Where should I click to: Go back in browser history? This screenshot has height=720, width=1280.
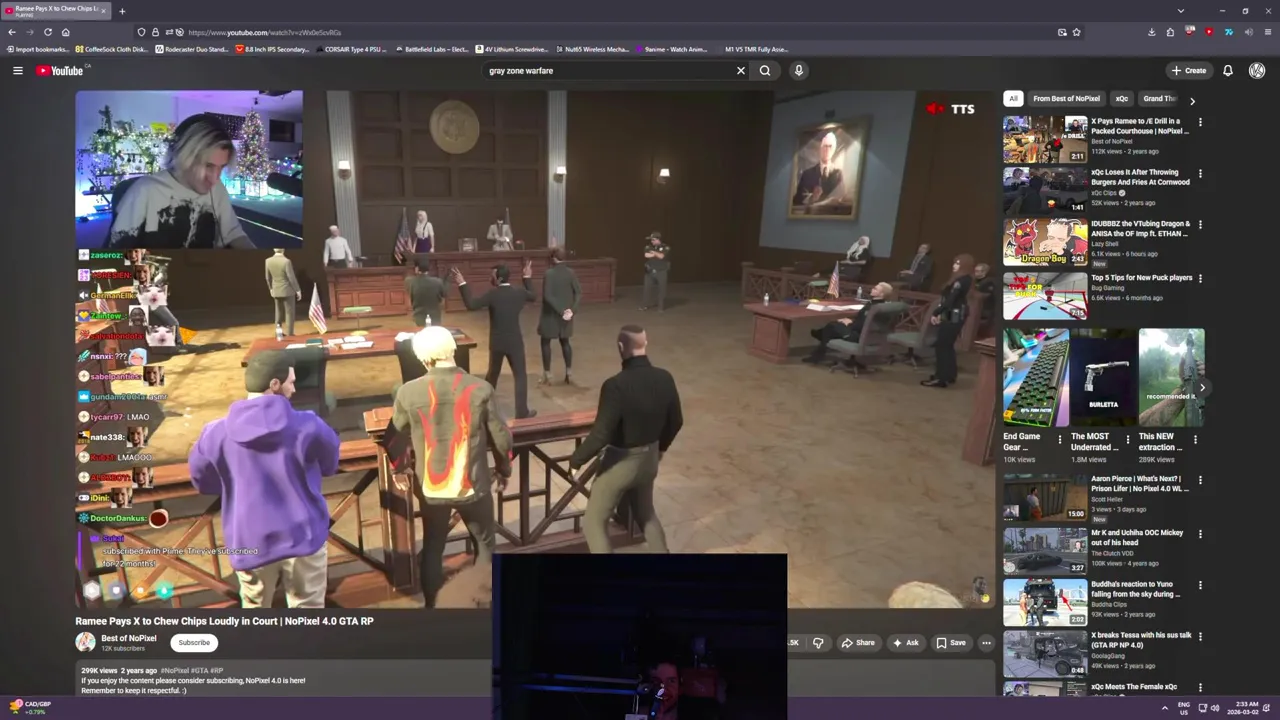pos(12,32)
